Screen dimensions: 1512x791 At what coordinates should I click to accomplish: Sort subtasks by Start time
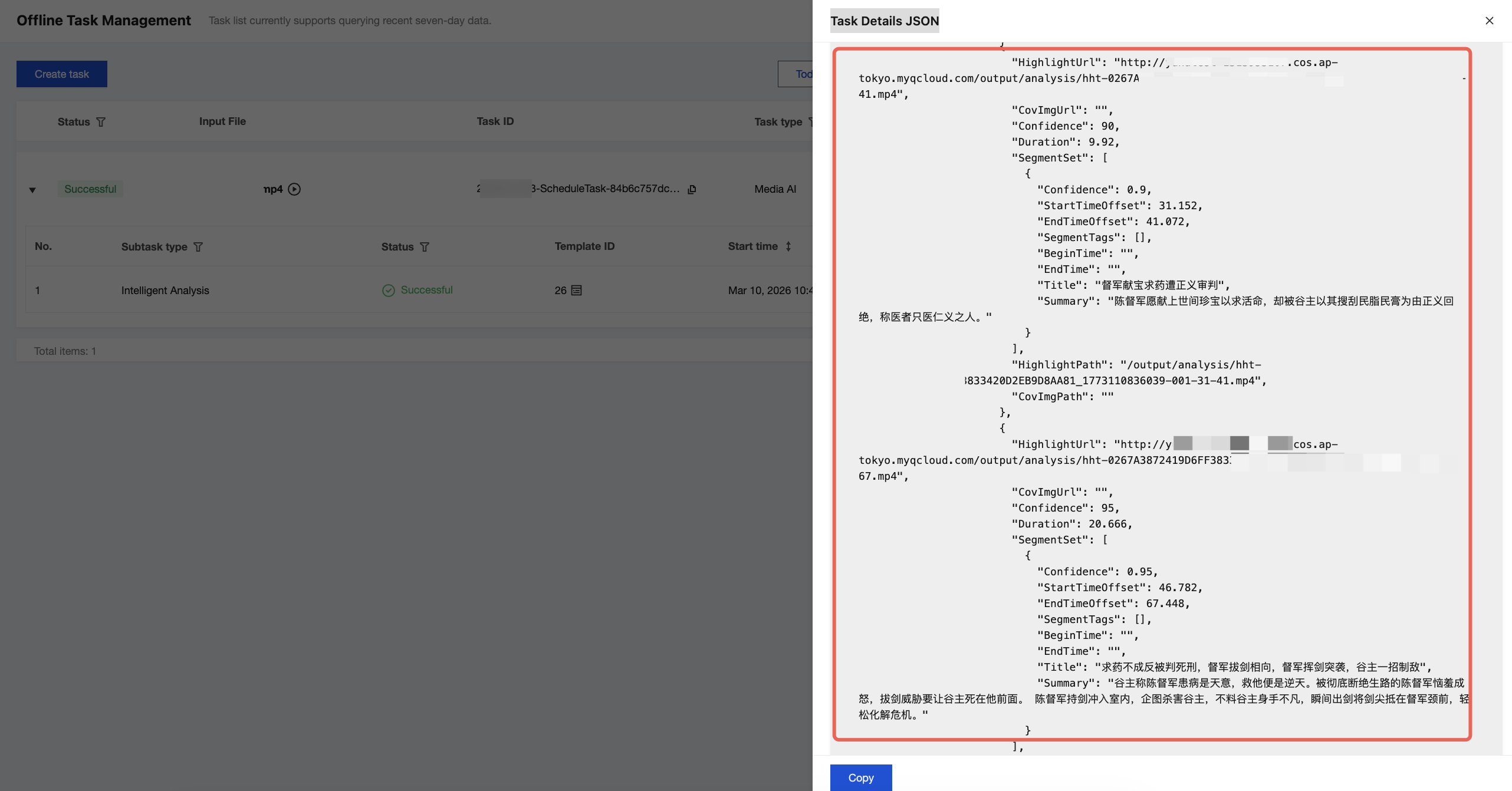click(788, 246)
